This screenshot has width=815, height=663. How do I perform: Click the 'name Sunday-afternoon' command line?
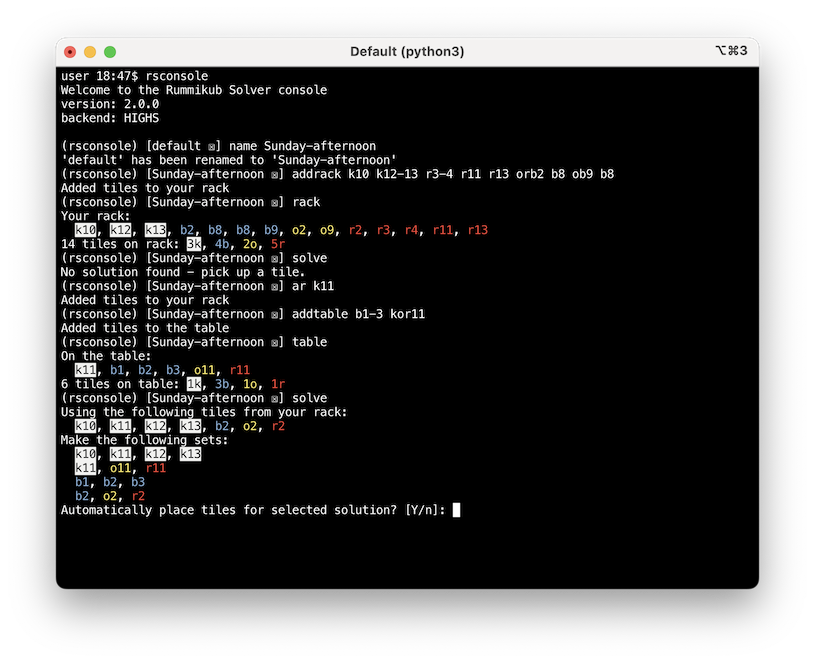pyautogui.click(x=218, y=146)
